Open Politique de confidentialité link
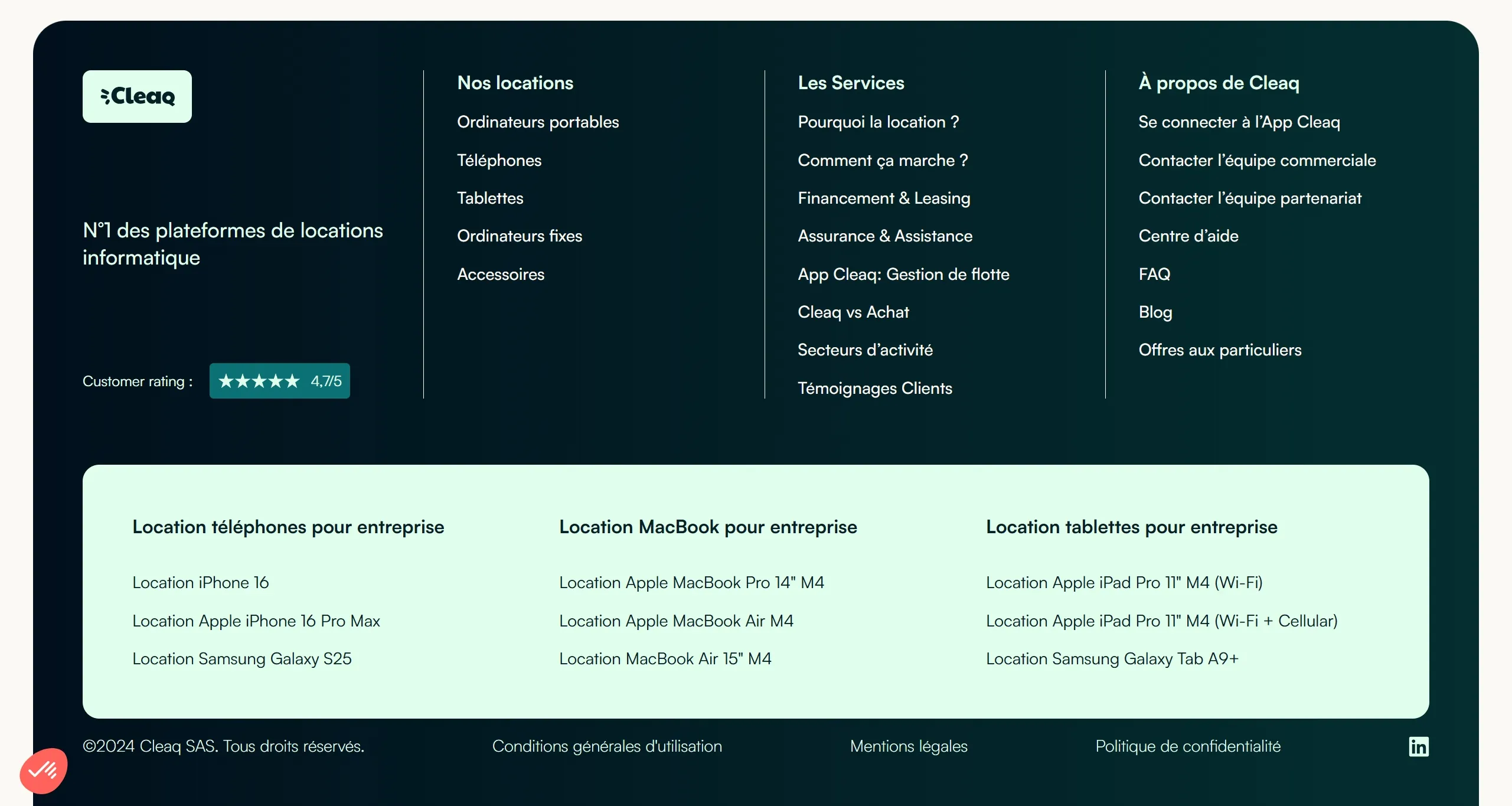 (x=1187, y=746)
